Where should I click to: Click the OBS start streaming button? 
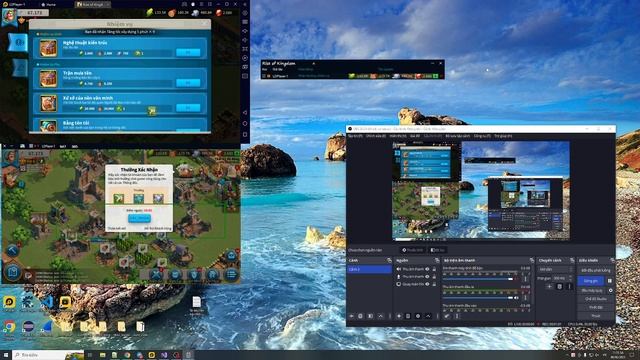[x=596, y=270]
